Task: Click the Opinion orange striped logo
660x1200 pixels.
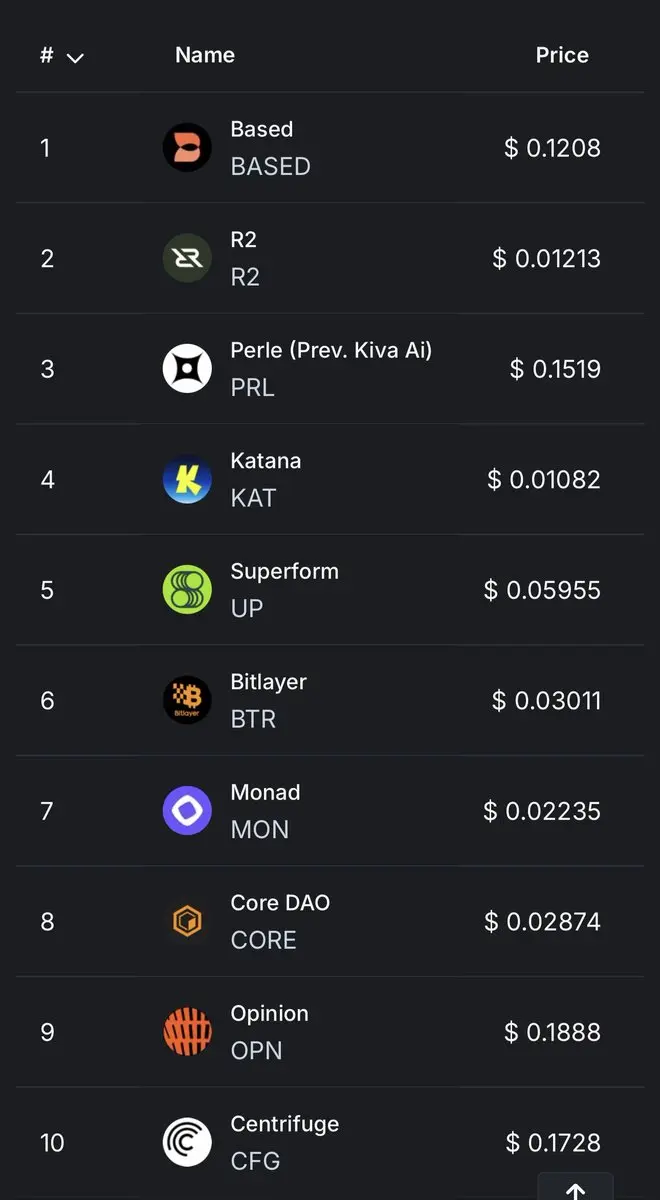Action: pyautogui.click(x=187, y=1032)
